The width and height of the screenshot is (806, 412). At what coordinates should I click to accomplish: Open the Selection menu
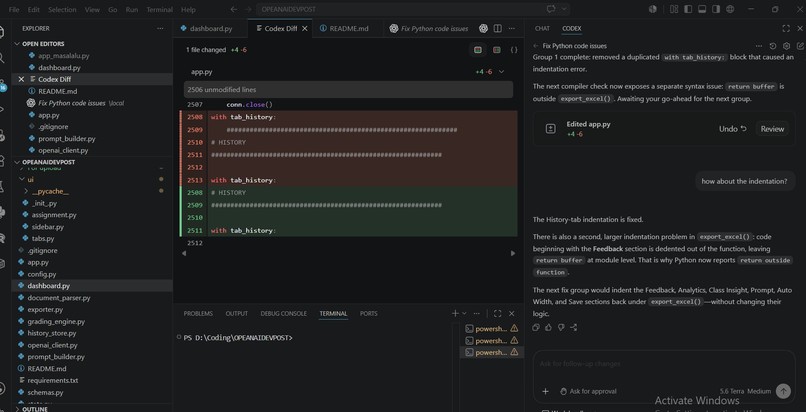(x=62, y=9)
